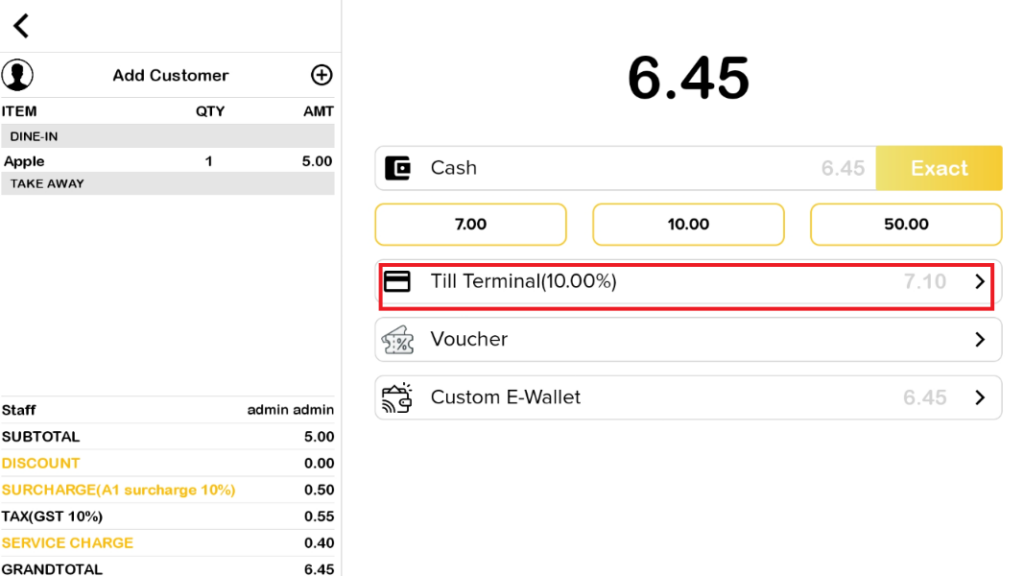Expand the Voucher row chevron
Screen dimensions: 1024x576
(x=980, y=340)
